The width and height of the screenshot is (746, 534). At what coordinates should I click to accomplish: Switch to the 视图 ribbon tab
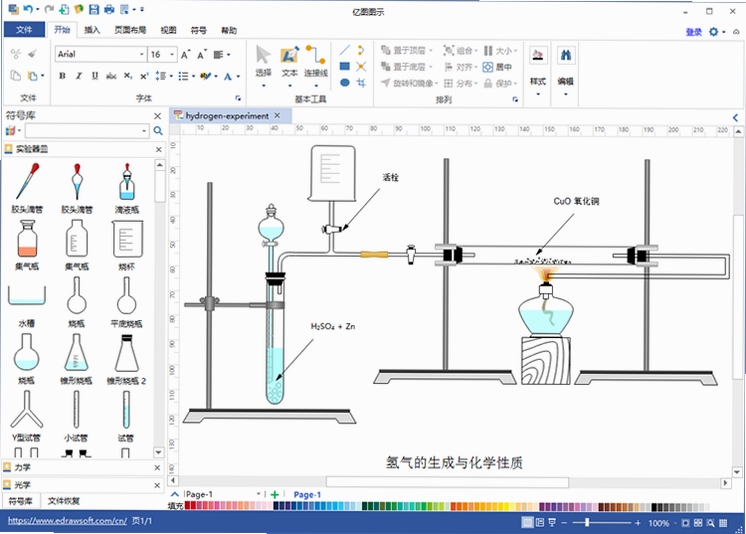(168, 30)
